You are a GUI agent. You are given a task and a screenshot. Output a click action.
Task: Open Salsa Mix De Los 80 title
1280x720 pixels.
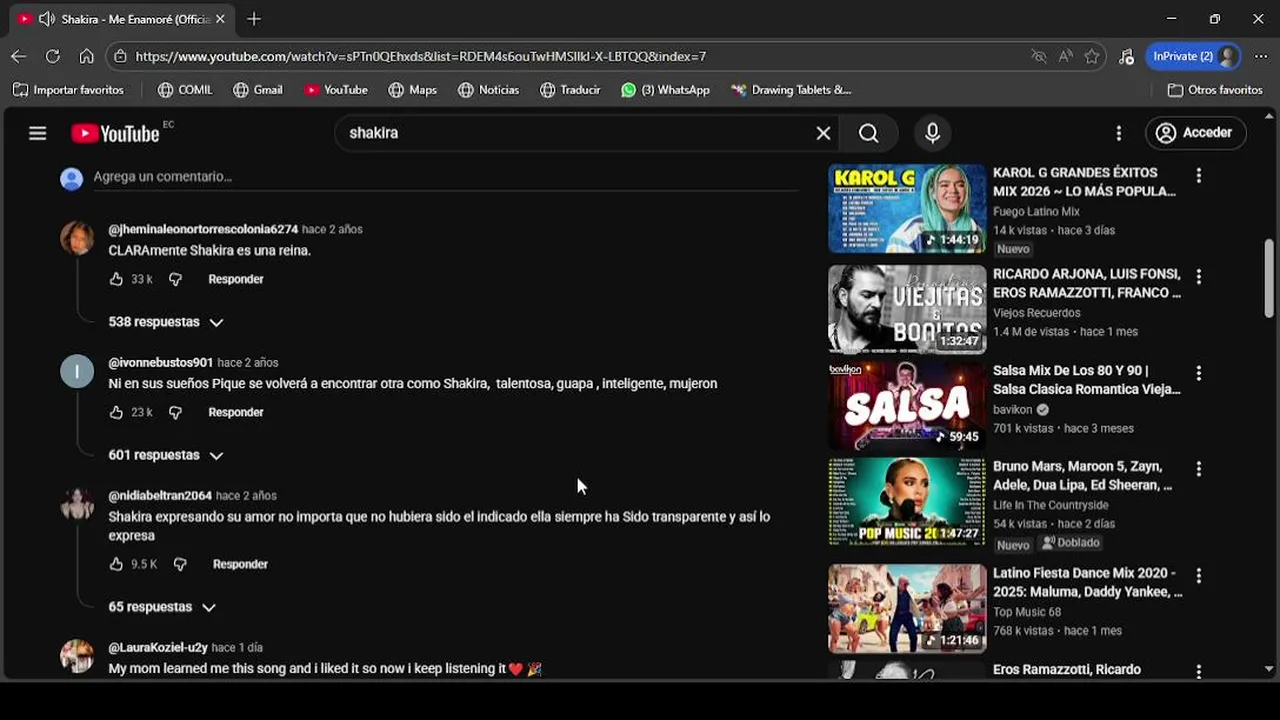(x=1086, y=380)
